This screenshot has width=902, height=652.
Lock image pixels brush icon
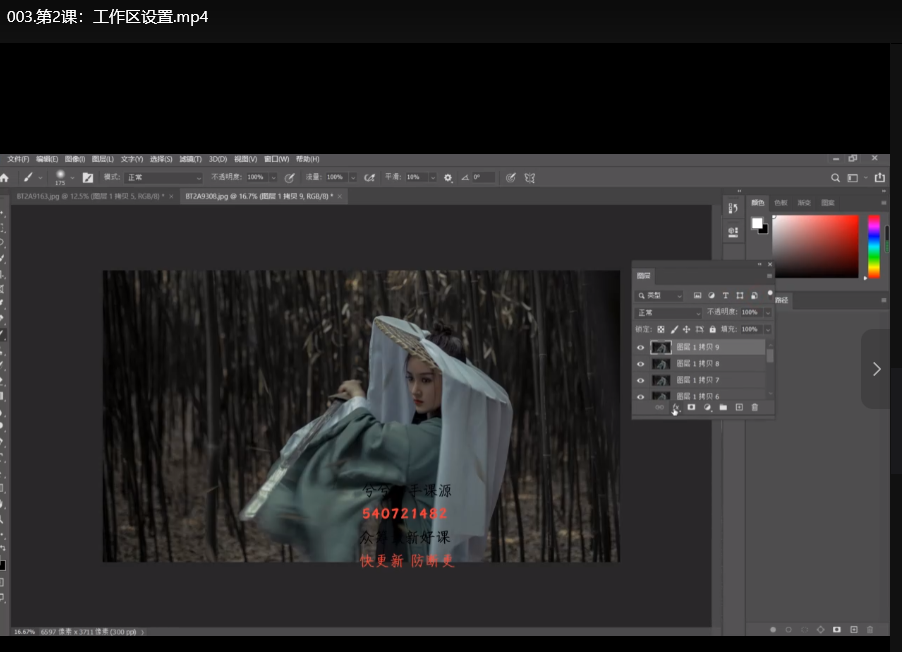(674, 329)
